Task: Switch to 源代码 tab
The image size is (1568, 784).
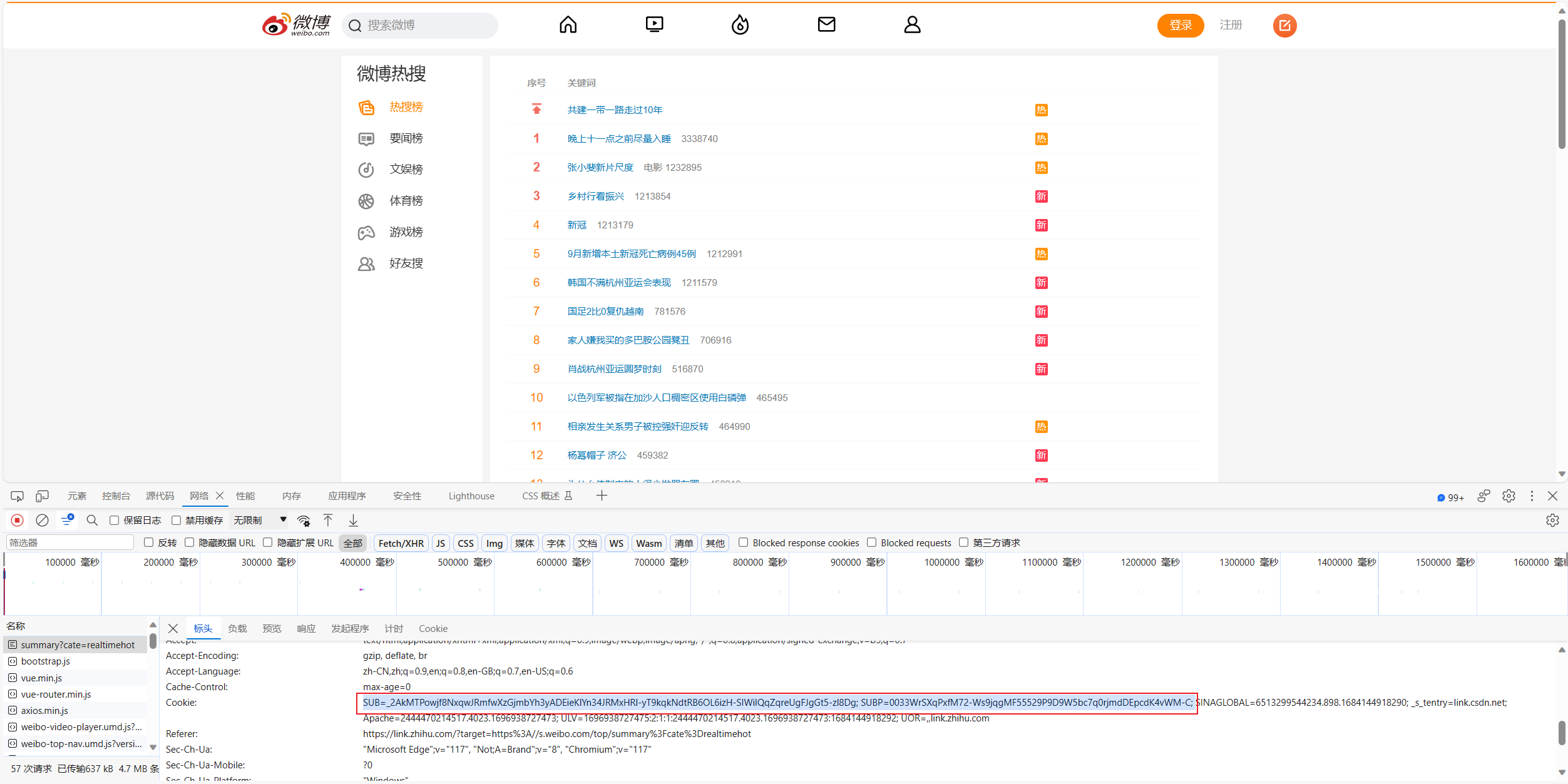Action: (x=160, y=496)
